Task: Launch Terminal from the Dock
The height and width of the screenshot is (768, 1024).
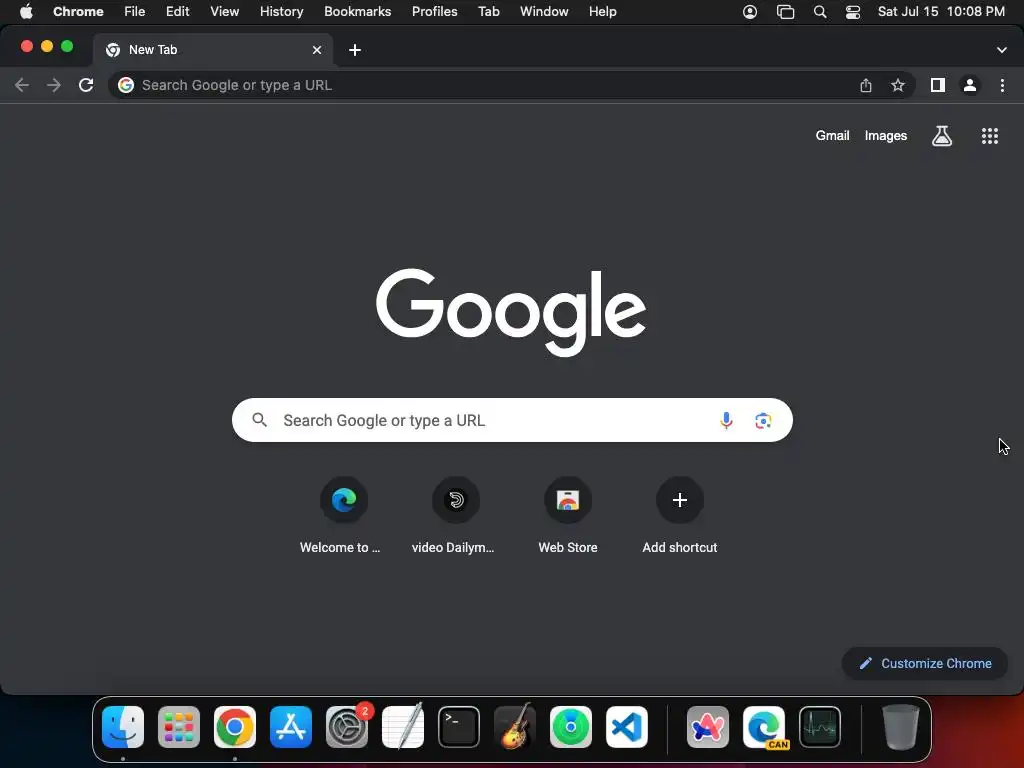Action: click(x=458, y=727)
